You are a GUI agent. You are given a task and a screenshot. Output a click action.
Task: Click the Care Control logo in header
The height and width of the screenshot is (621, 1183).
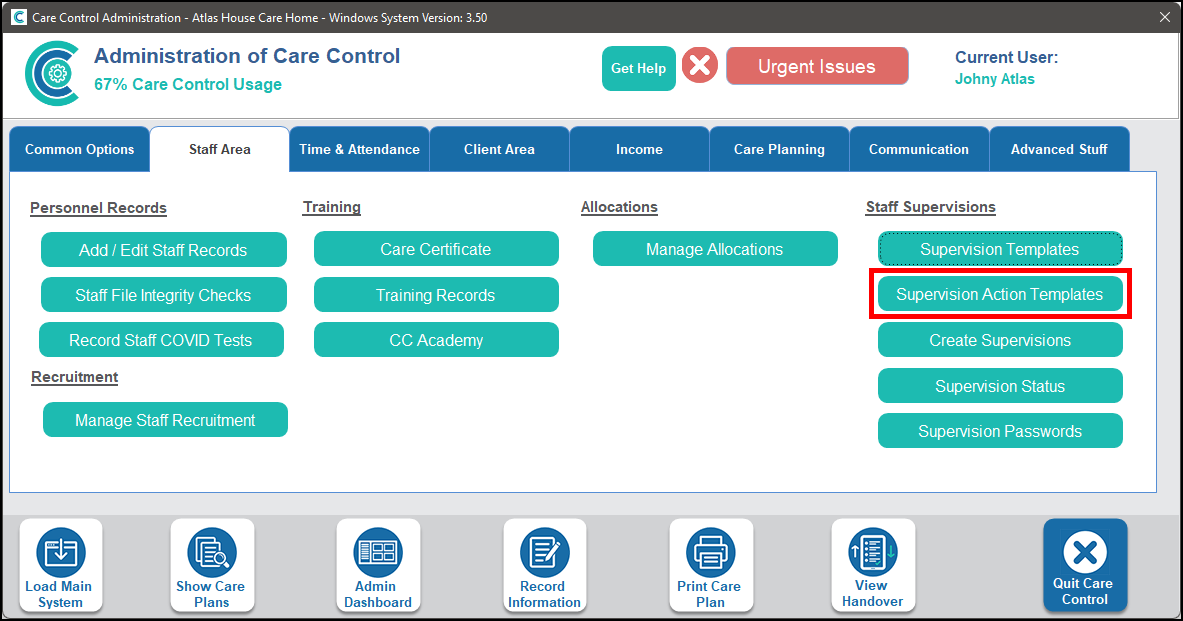click(52, 72)
